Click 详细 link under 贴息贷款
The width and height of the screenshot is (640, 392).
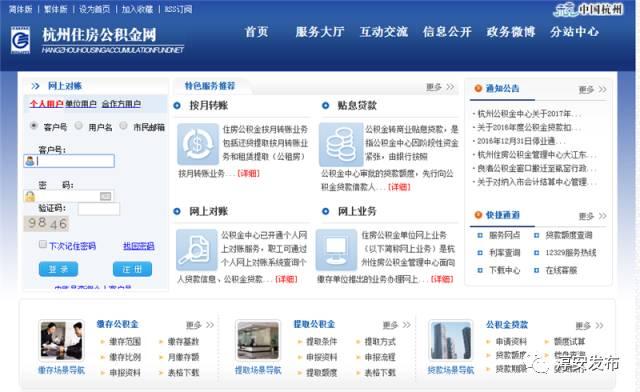click(x=399, y=187)
